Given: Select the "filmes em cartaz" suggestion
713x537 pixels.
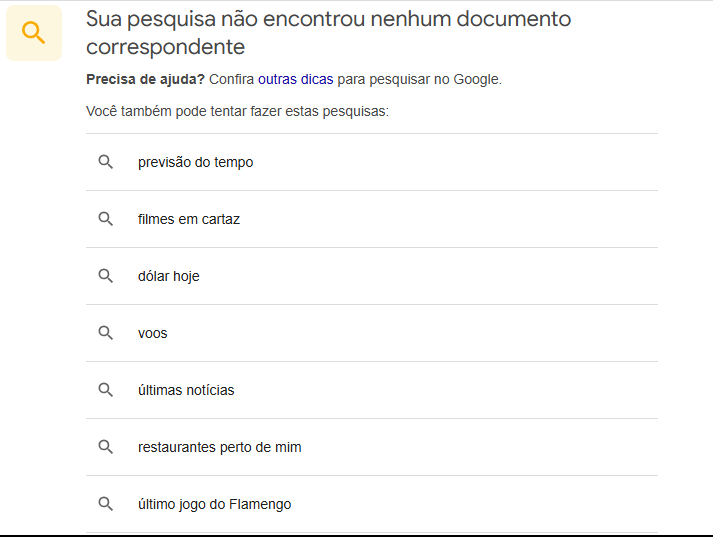Looking at the screenshot, I should point(189,219).
